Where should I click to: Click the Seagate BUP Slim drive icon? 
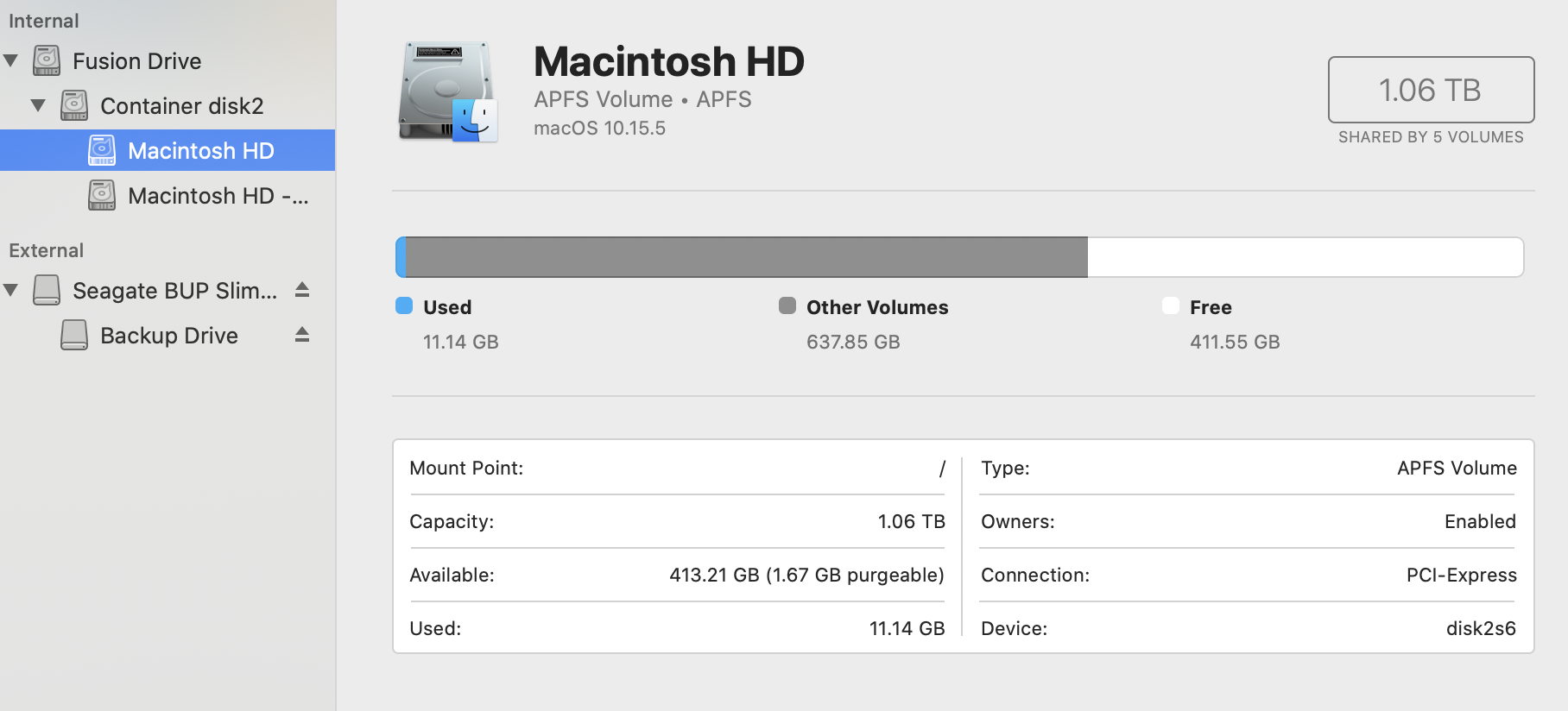[x=47, y=290]
